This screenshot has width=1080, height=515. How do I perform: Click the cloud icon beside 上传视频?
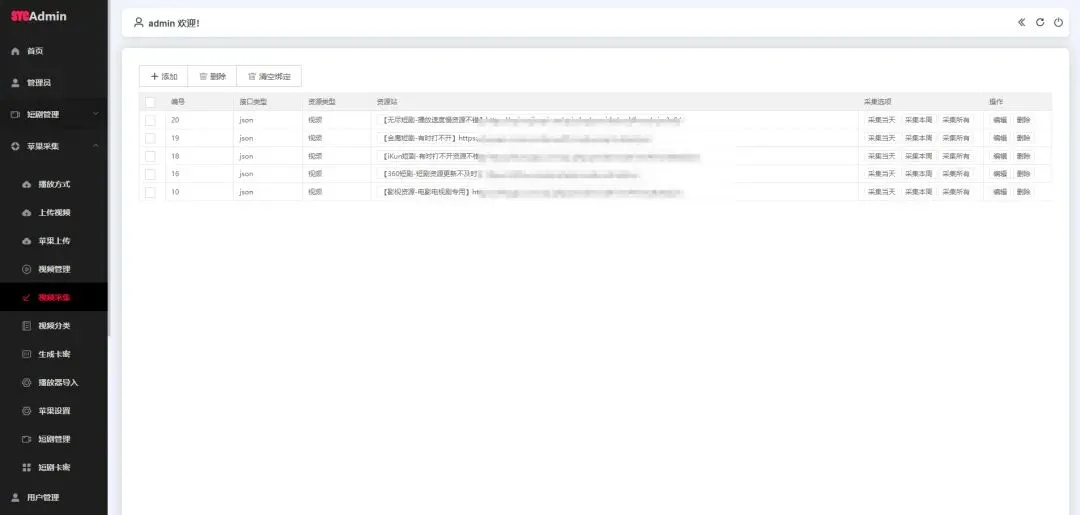pos(27,213)
